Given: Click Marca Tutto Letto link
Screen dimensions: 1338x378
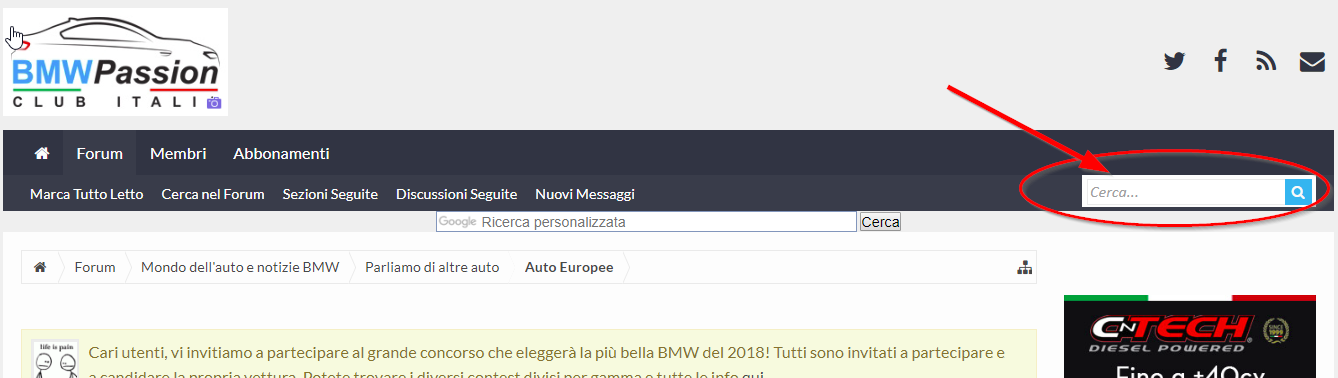Looking at the screenshot, I should [87, 194].
